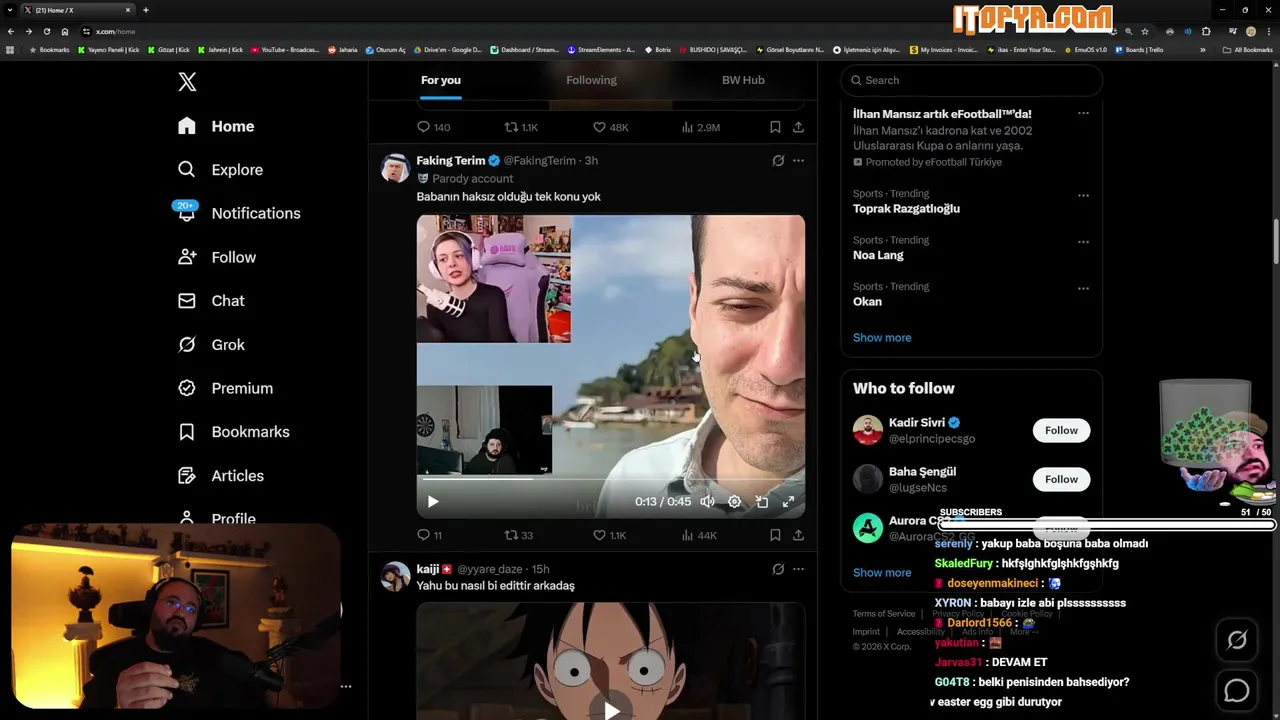Bookmark the post with 2.9M views
This screenshot has height=720, width=1280.
pos(775,127)
